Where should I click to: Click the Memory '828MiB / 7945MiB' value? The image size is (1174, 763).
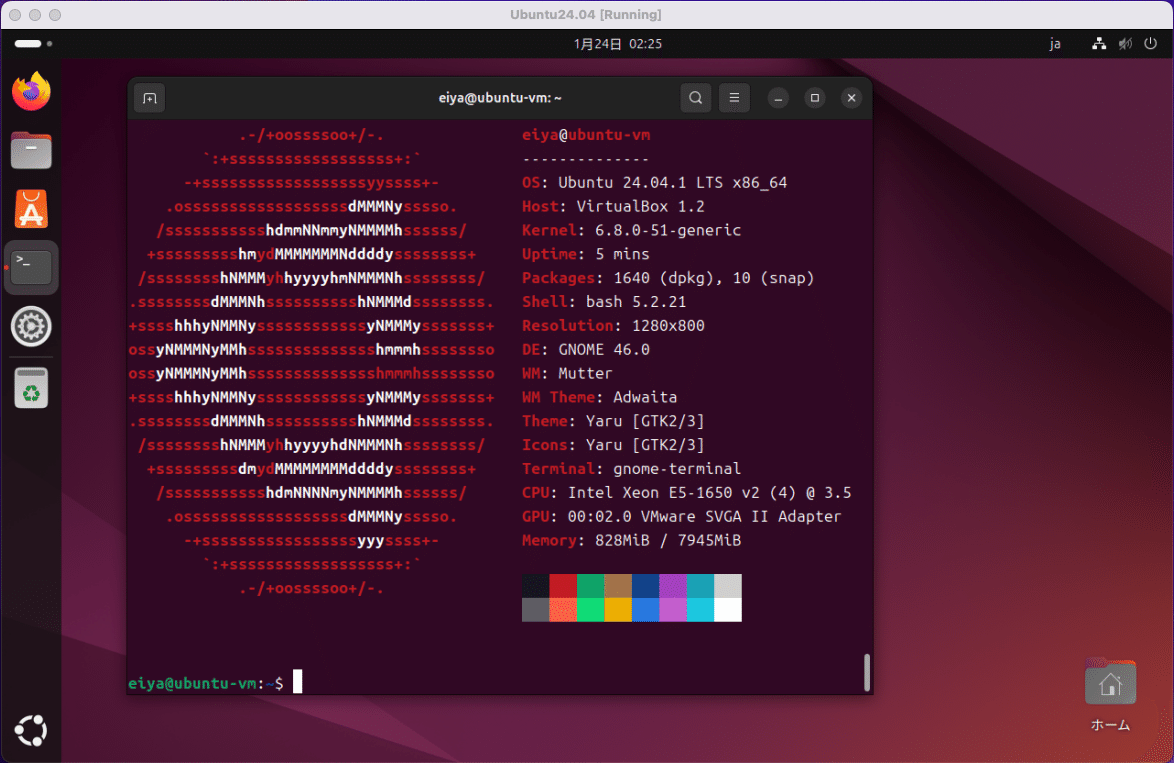[668, 541]
